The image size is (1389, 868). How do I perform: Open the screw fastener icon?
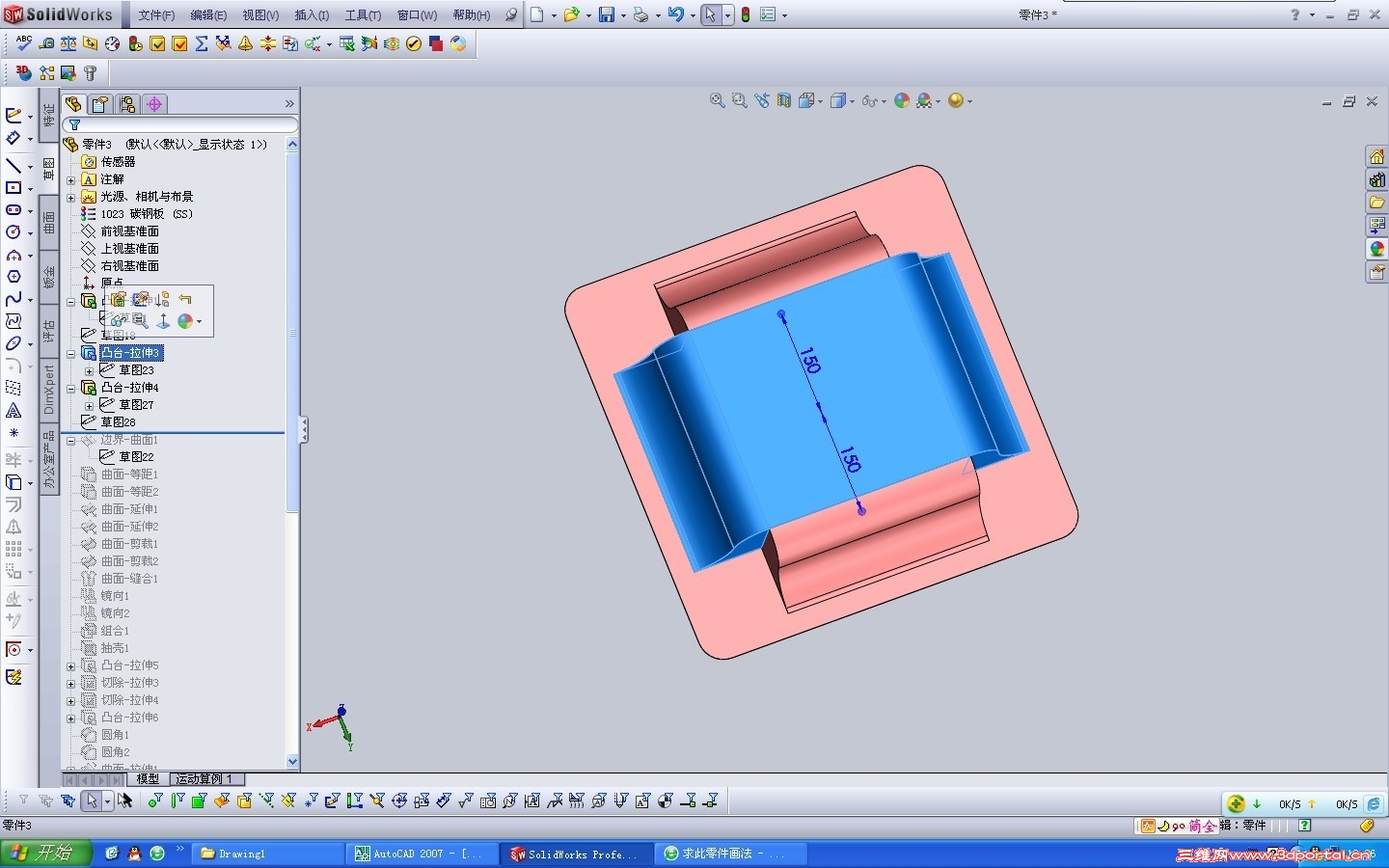tap(91, 73)
